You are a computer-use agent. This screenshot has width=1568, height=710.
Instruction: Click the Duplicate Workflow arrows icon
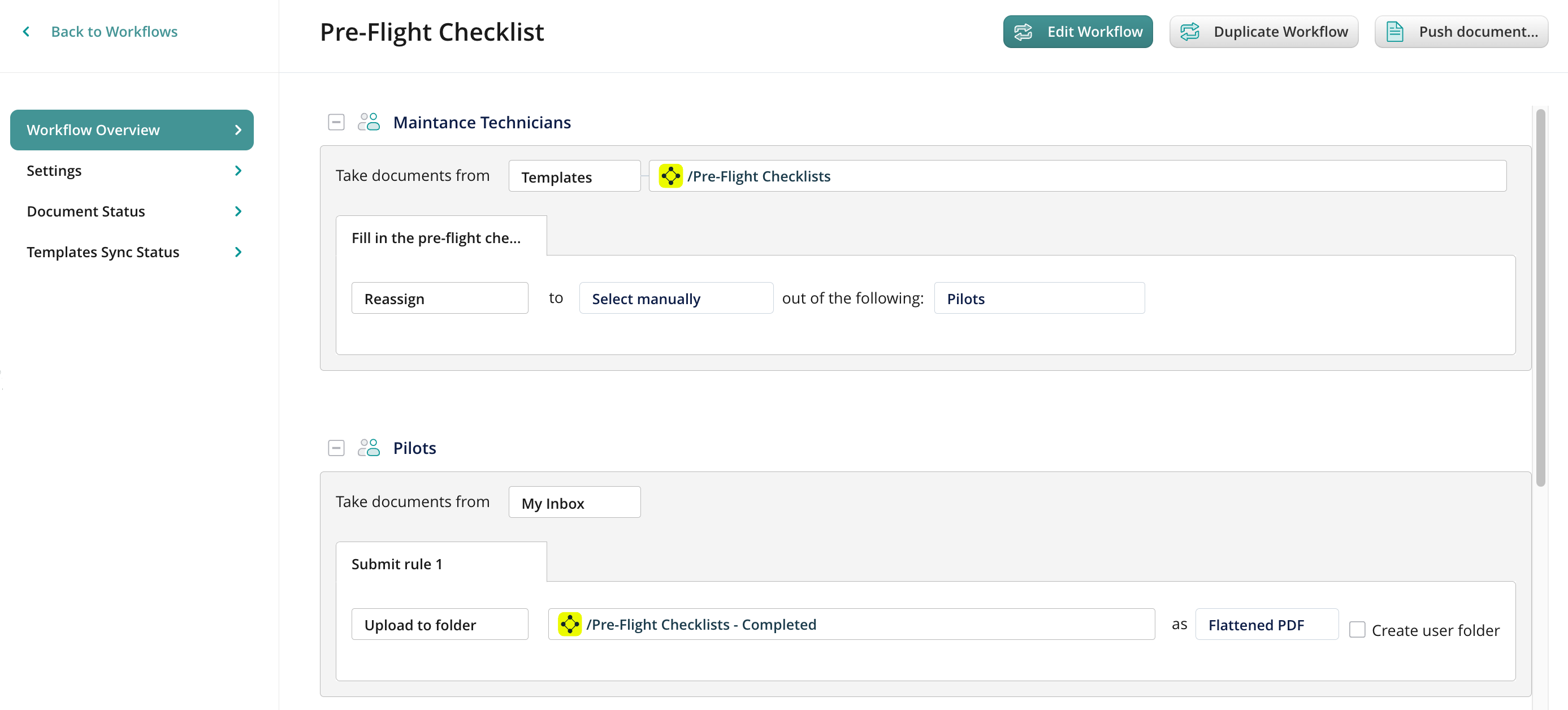(1189, 32)
